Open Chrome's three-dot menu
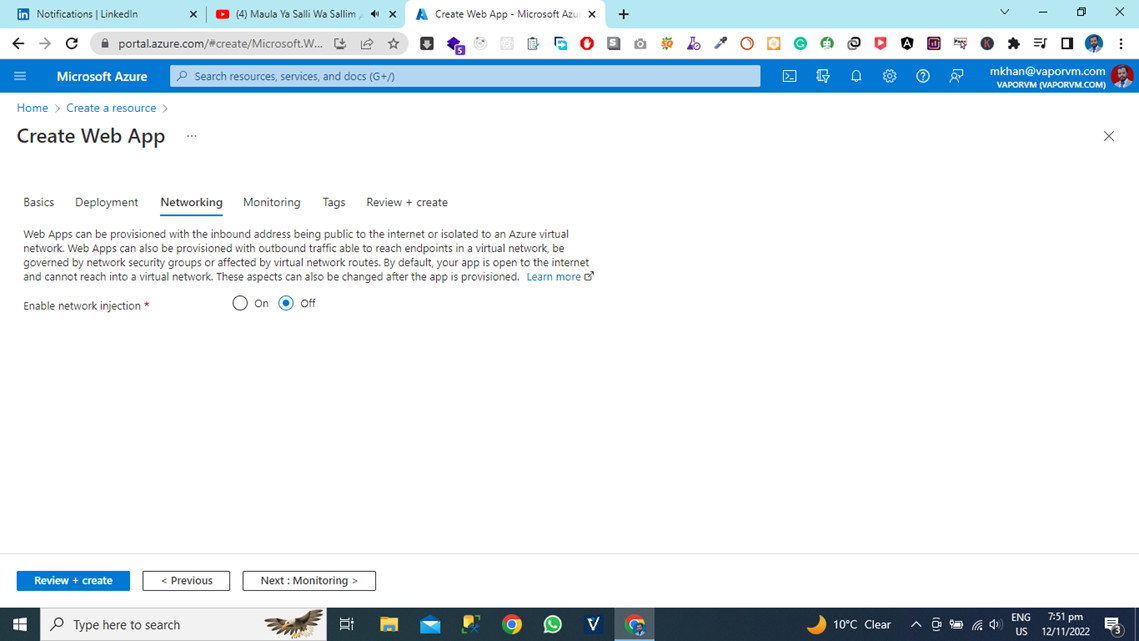Image resolution: width=1139 pixels, height=641 pixels. pyautogui.click(x=1120, y=43)
